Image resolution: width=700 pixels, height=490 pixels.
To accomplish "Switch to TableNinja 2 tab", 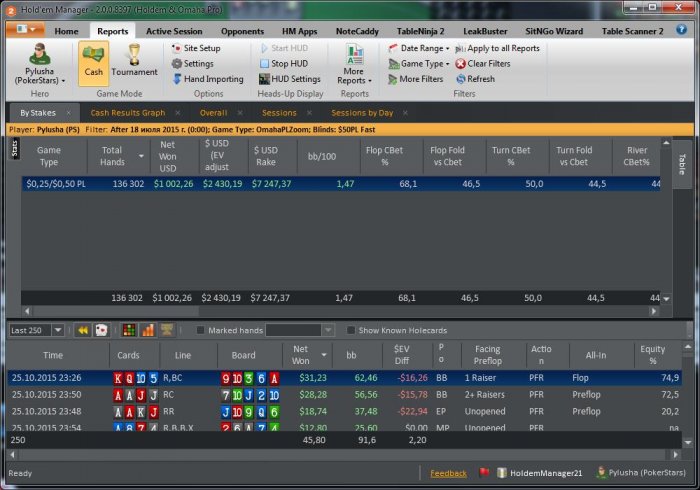I will 421,31.
